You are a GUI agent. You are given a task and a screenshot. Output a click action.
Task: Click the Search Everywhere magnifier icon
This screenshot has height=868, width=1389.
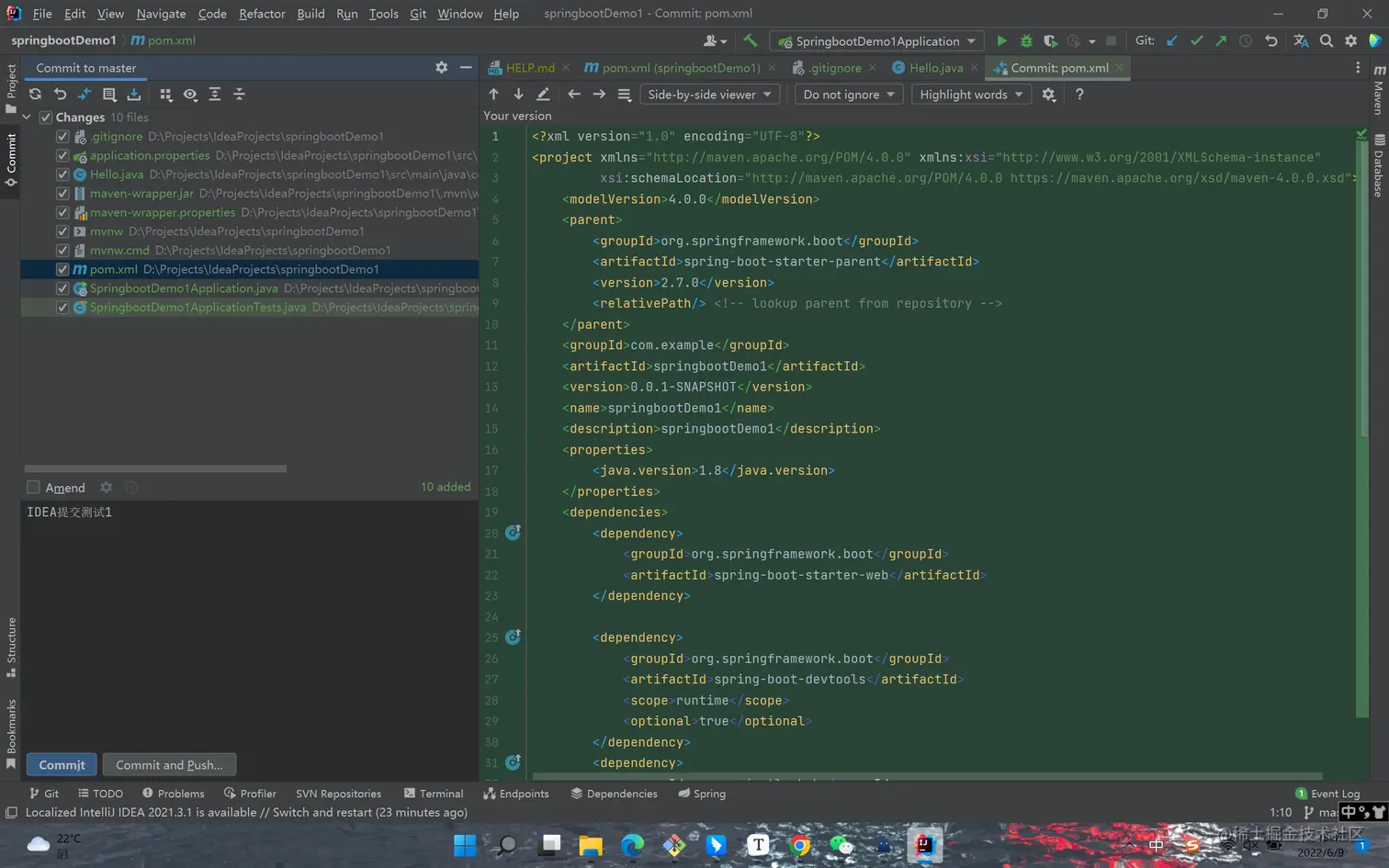coord(1326,41)
